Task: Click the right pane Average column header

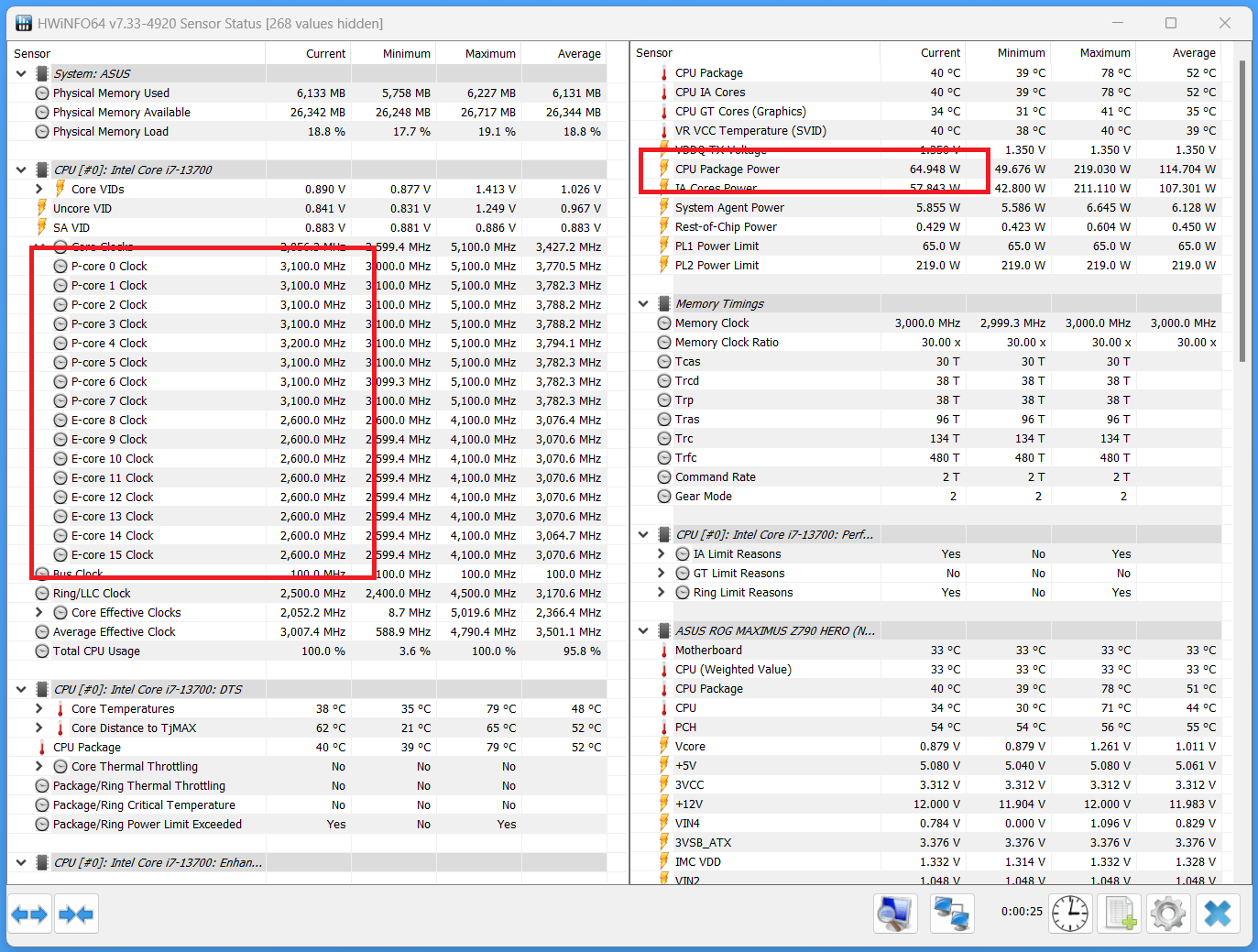Action: 1179,52
